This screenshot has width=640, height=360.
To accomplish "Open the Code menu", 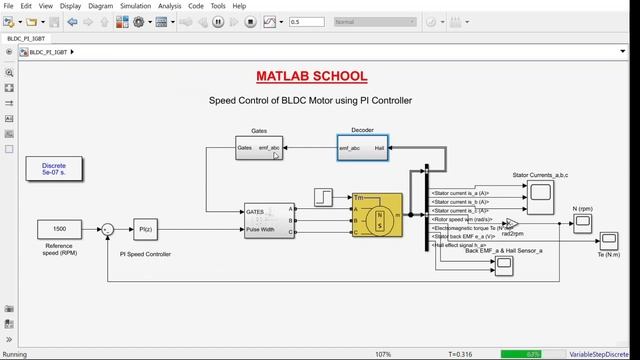I will coord(196,6).
